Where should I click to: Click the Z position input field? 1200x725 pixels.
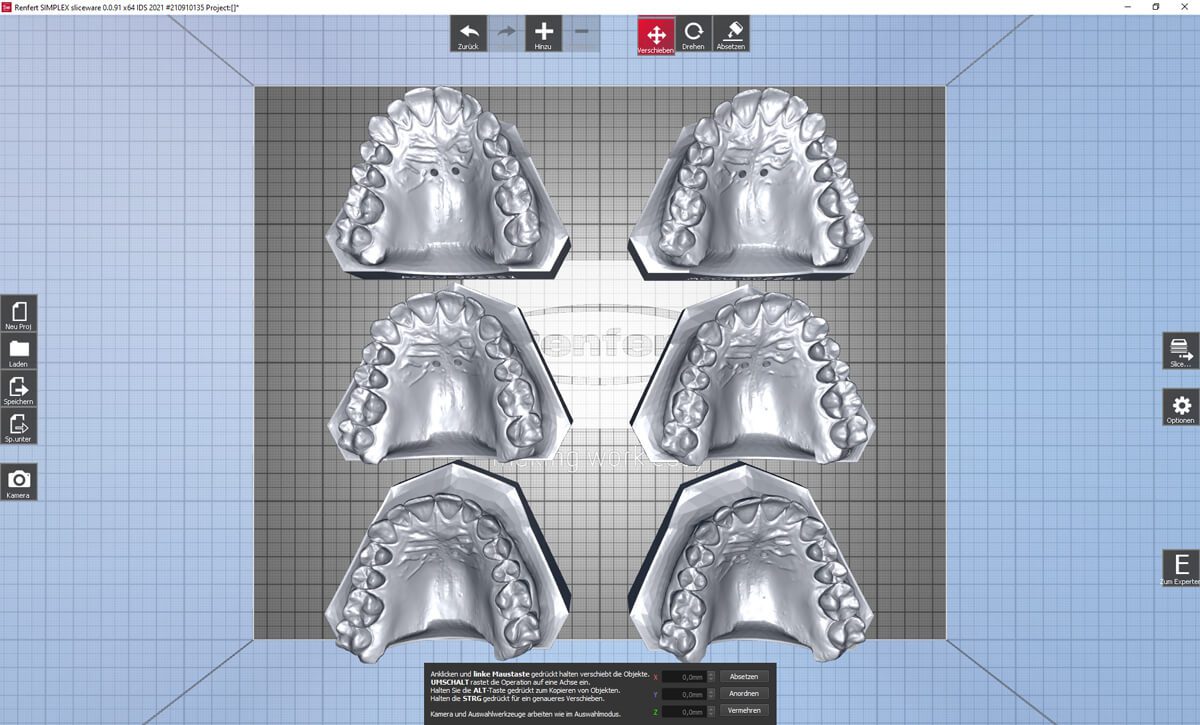(684, 711)
